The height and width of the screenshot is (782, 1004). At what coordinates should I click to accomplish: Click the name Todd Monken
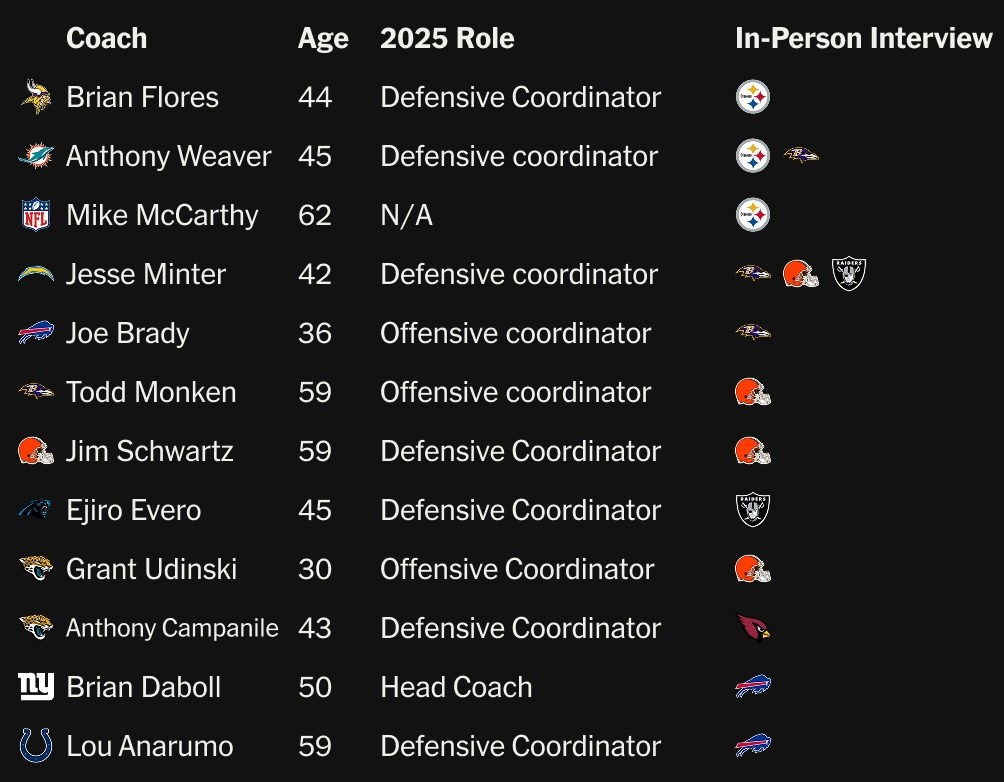(151, 392)
